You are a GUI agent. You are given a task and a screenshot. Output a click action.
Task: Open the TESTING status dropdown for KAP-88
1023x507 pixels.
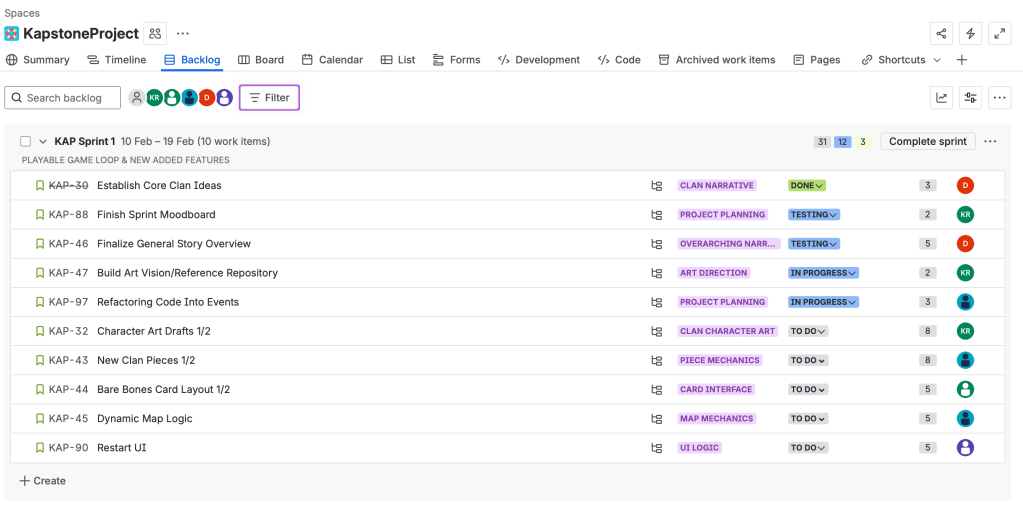(x=813, y=215)
